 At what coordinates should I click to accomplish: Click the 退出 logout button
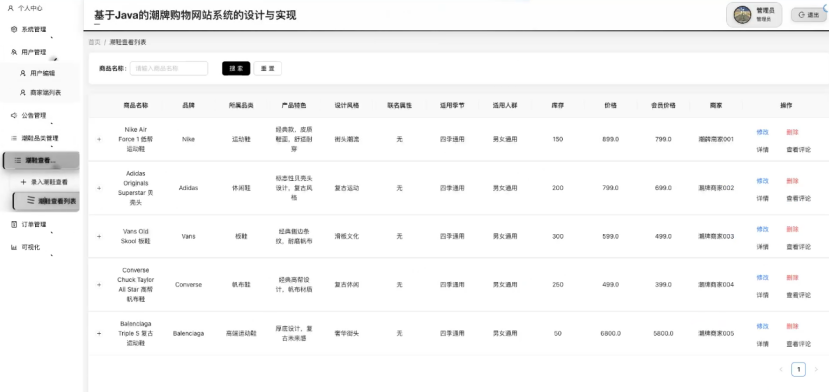808,15
